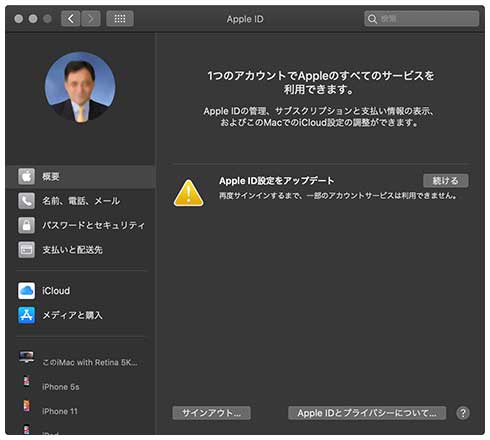The image size is (490, 440).
Task: Click the padlock icon in the sidebar
Action: 26,225
